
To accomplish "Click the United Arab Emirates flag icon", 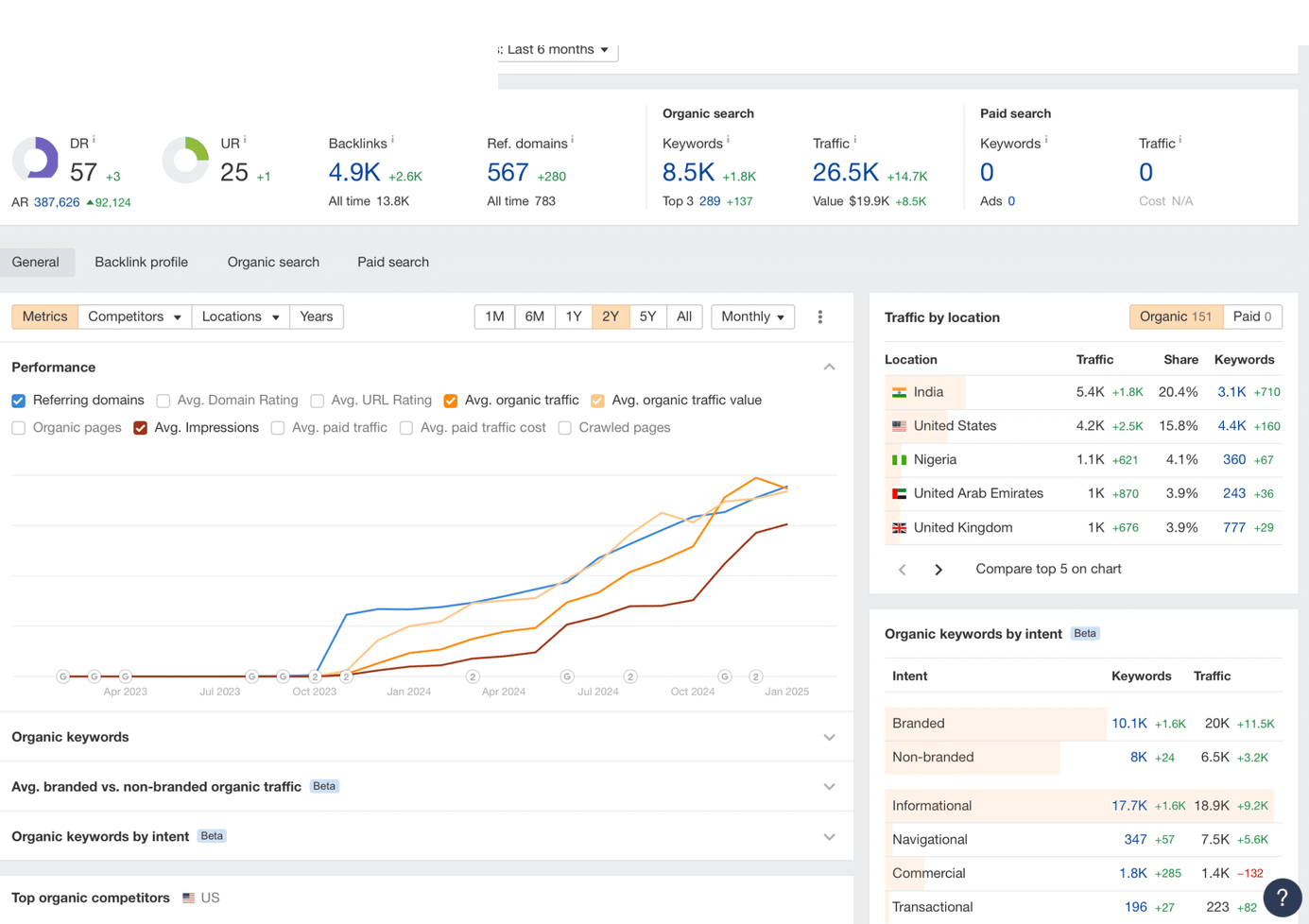I will 899,494.
